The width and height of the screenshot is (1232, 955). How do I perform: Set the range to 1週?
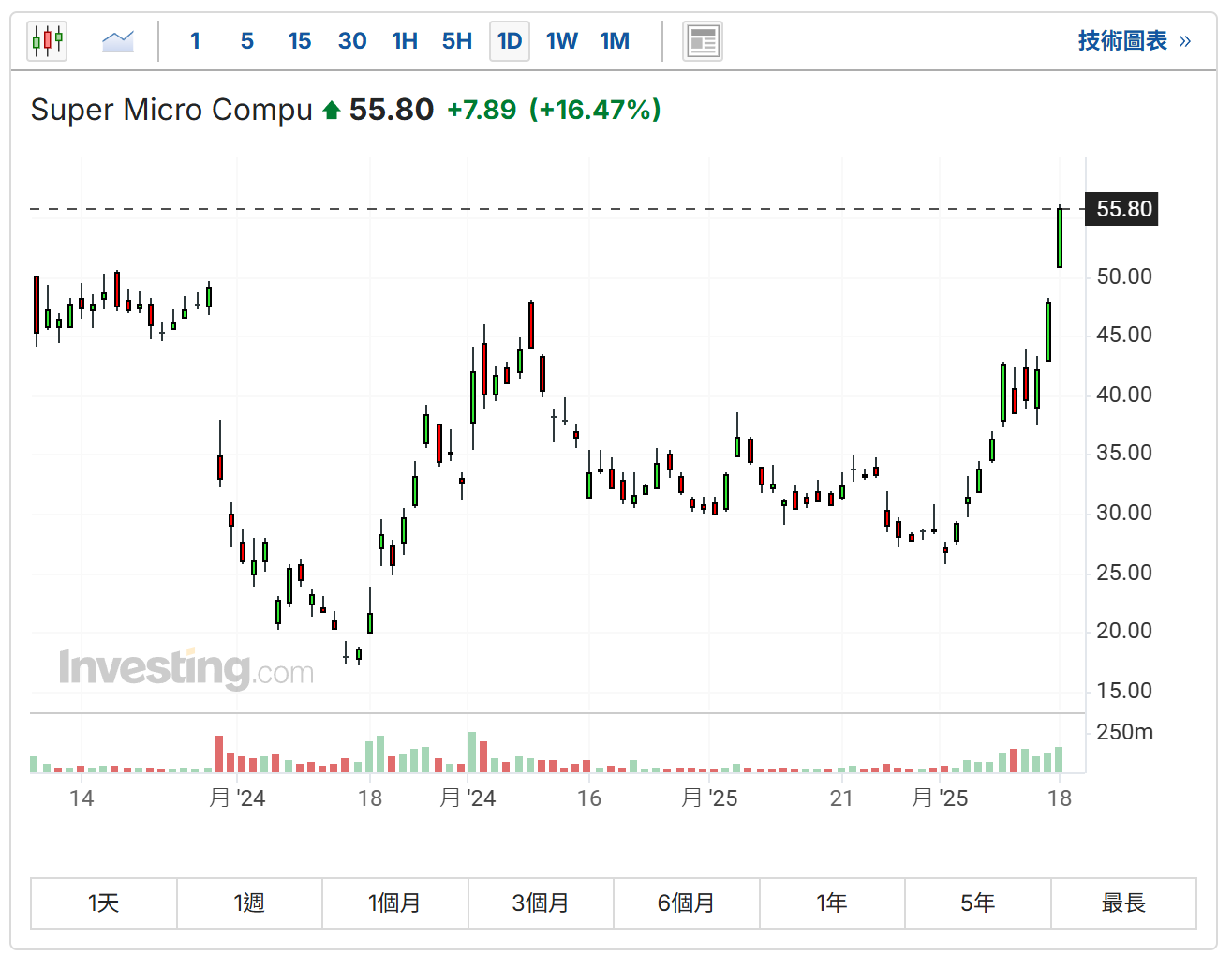(249, 903)
